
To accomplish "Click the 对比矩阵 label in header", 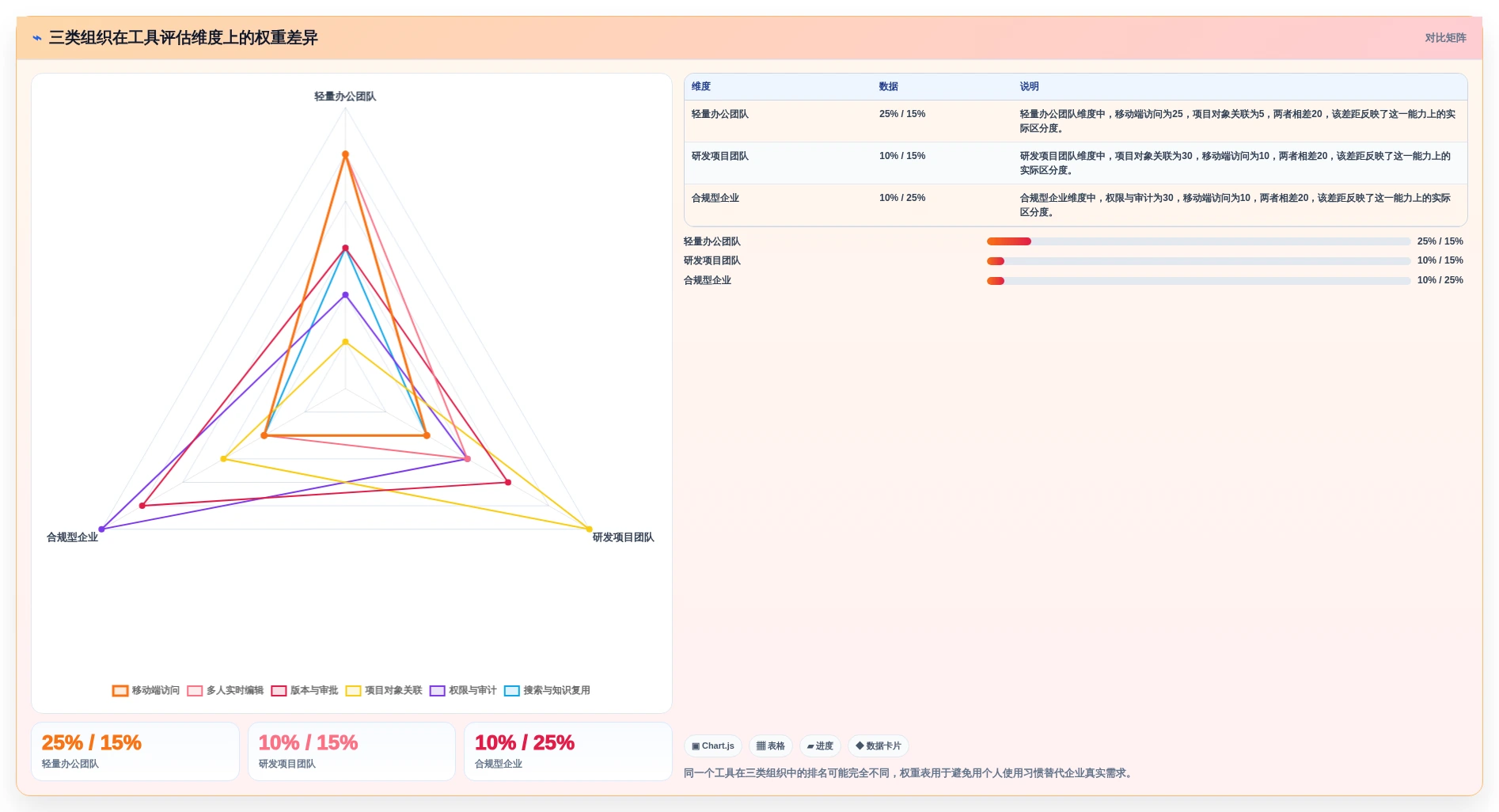I will (1445, 38).
